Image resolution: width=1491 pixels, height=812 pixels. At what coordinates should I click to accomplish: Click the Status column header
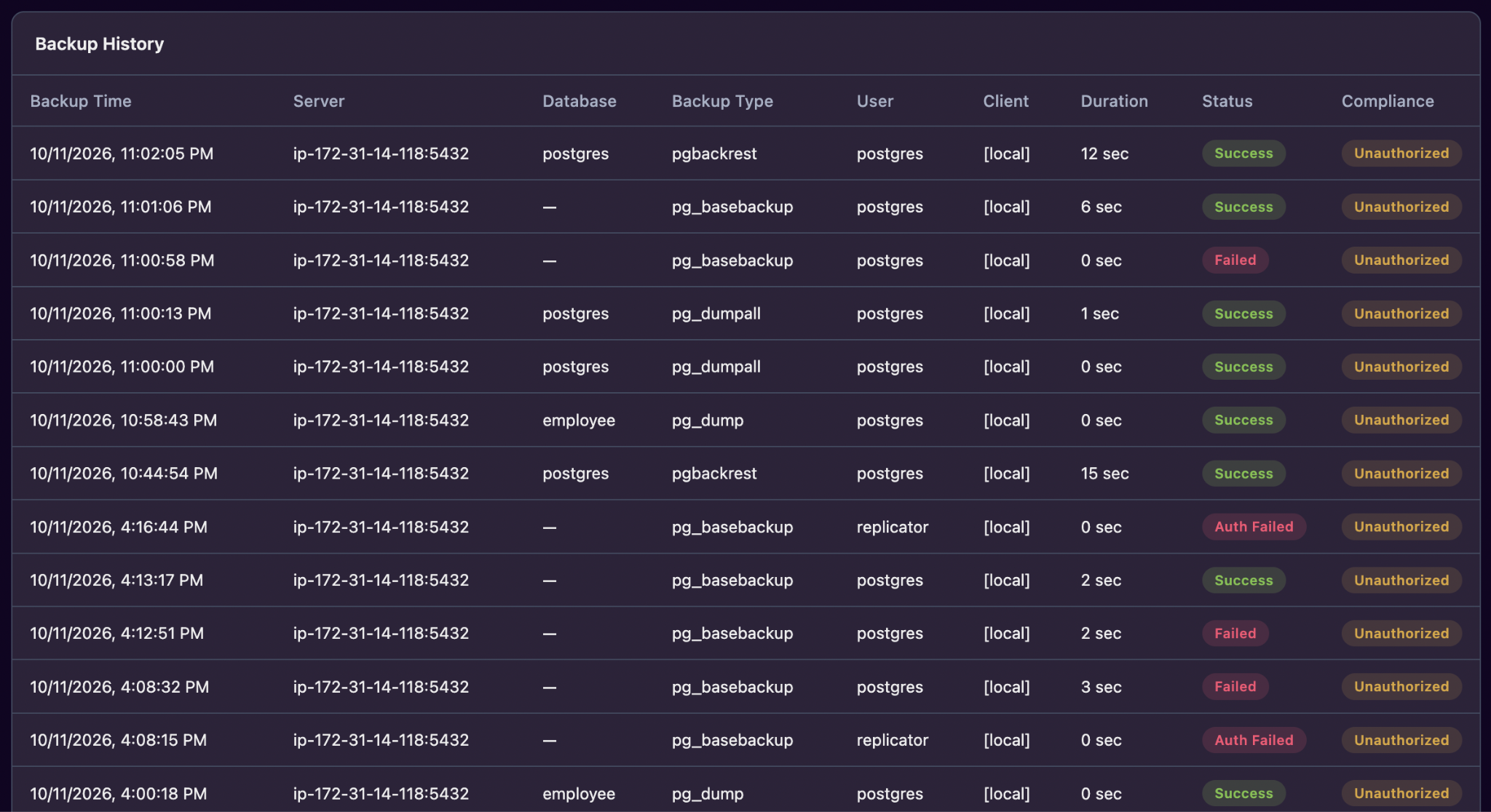coord(1227,101)
